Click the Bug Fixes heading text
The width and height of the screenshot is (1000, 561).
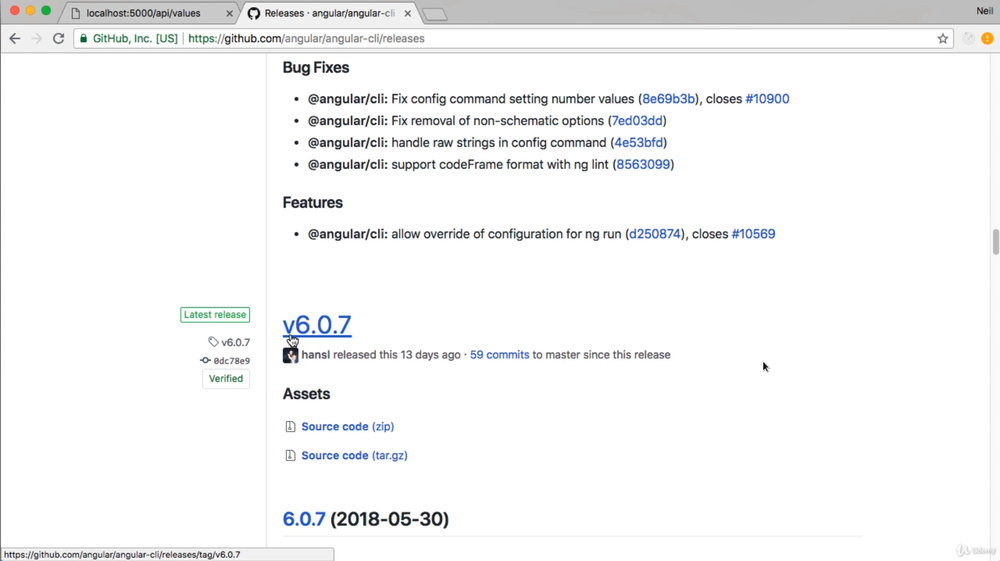pos(316,68)
